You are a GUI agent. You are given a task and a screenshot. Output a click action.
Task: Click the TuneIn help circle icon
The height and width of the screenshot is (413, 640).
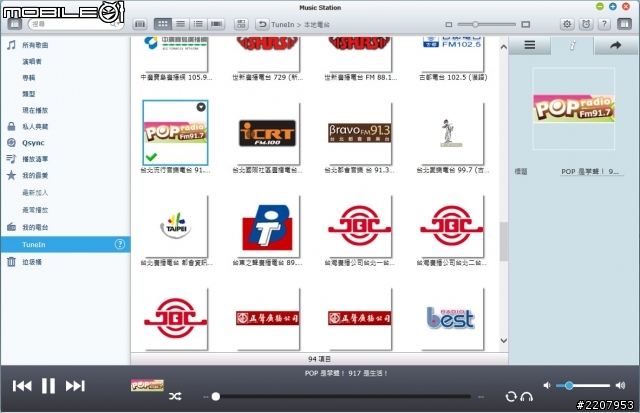120,244
